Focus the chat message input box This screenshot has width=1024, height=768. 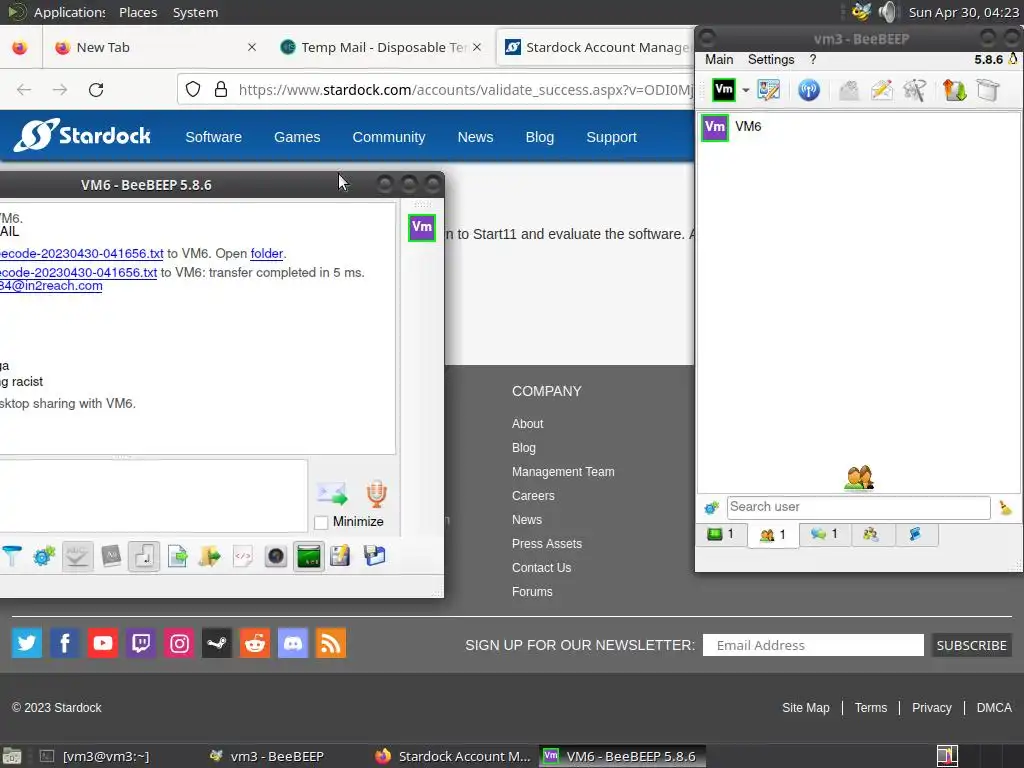tap(153, 495)
